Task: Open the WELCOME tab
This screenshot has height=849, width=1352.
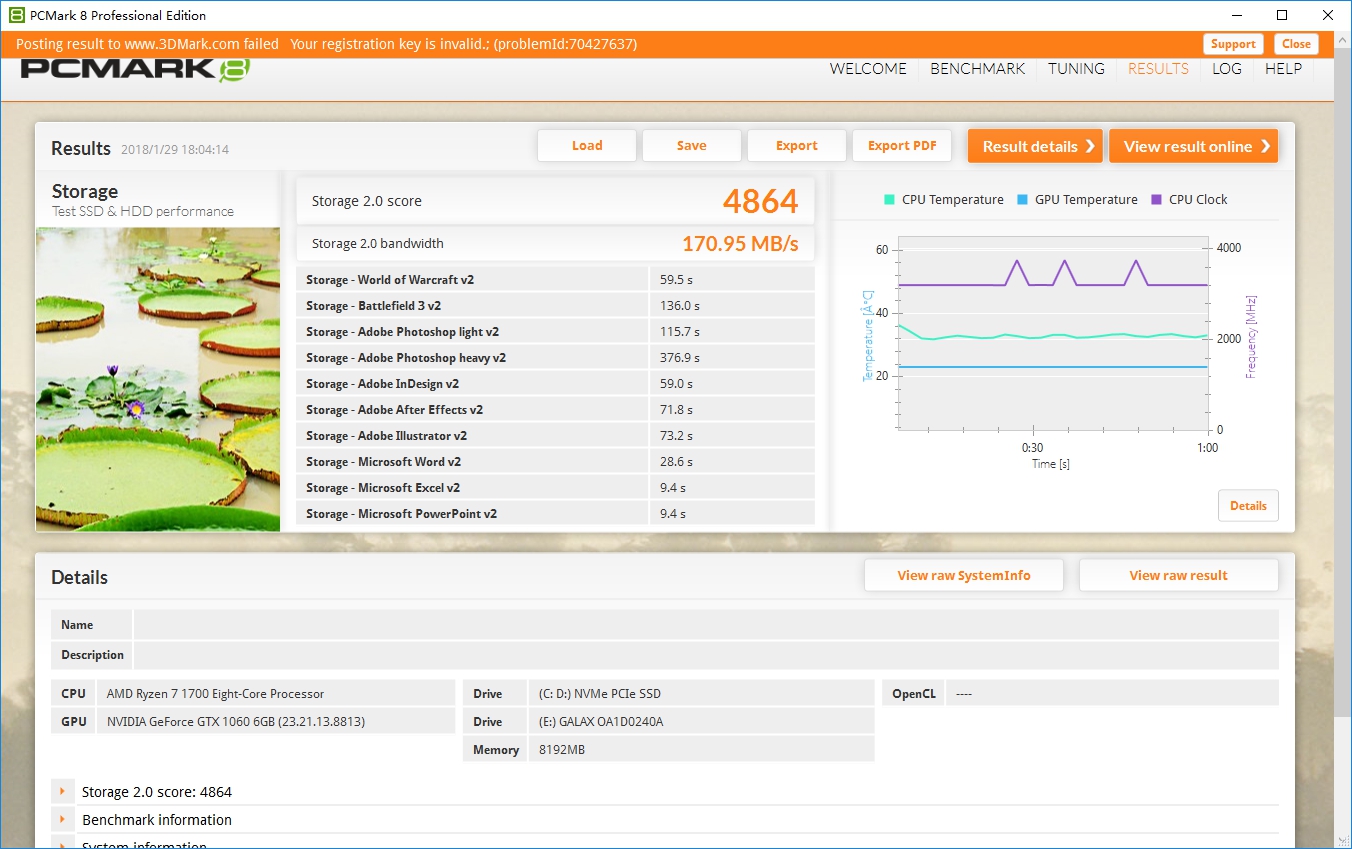Action: click(868, 69)
